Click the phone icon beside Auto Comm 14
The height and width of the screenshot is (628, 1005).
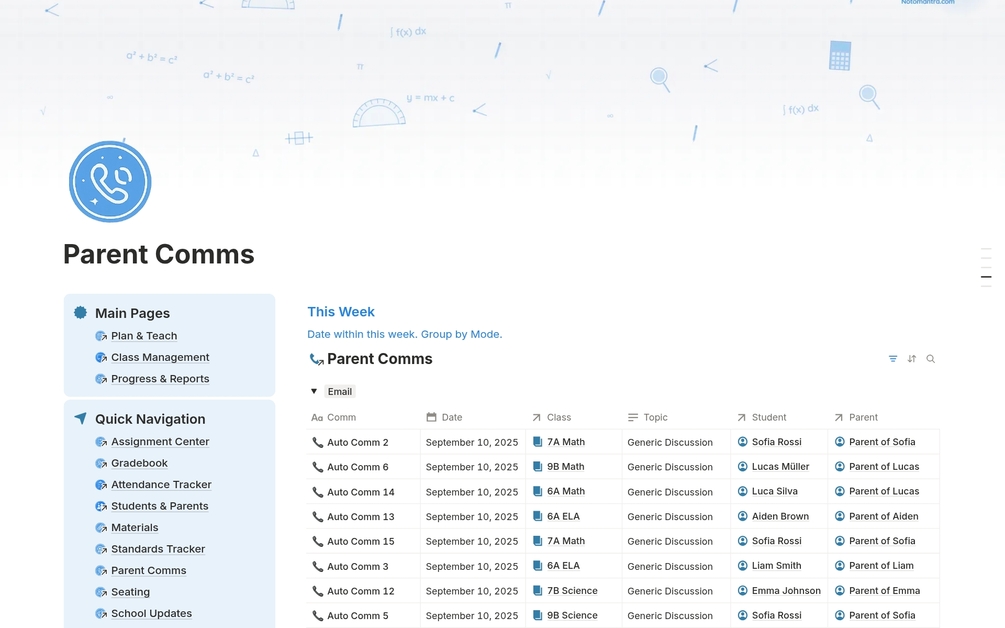(317, 492)
